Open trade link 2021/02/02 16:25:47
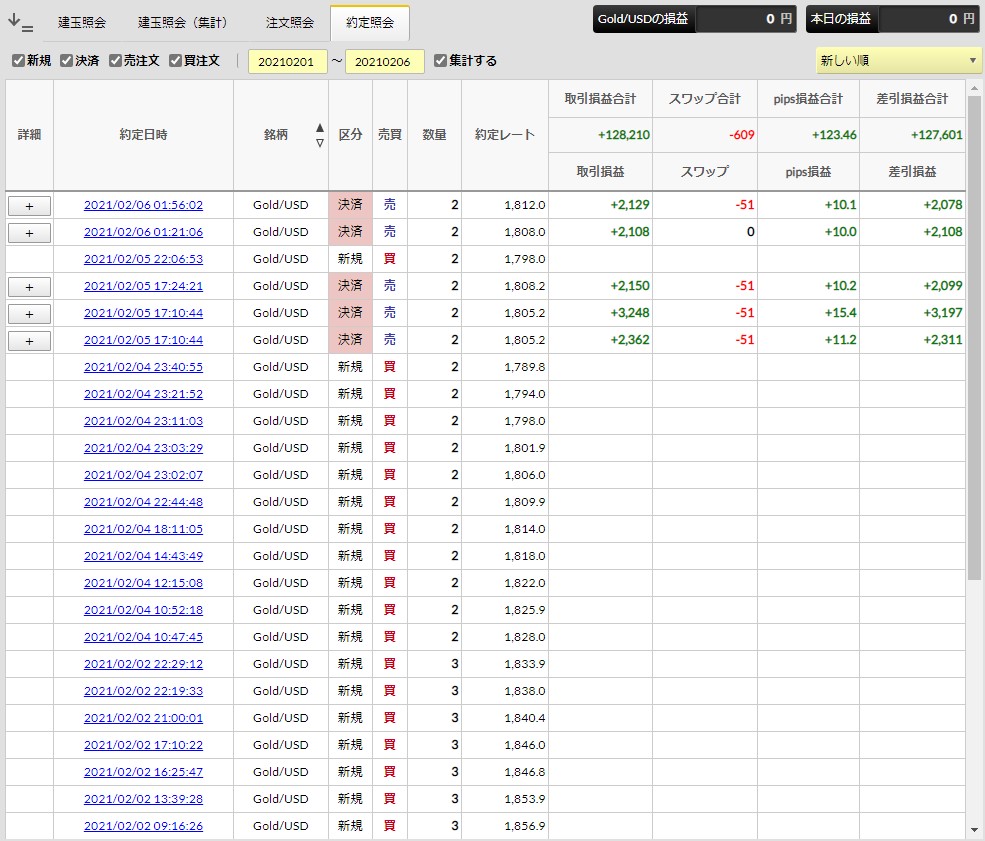 (143, 772)
